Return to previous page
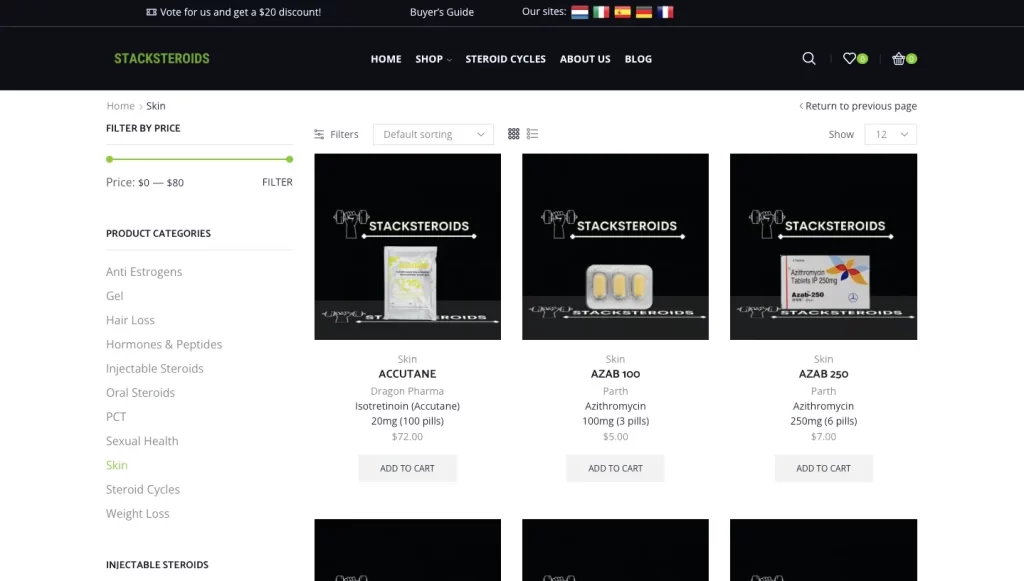Screen dimensions: 1024x581 click(x=858, y=106)
